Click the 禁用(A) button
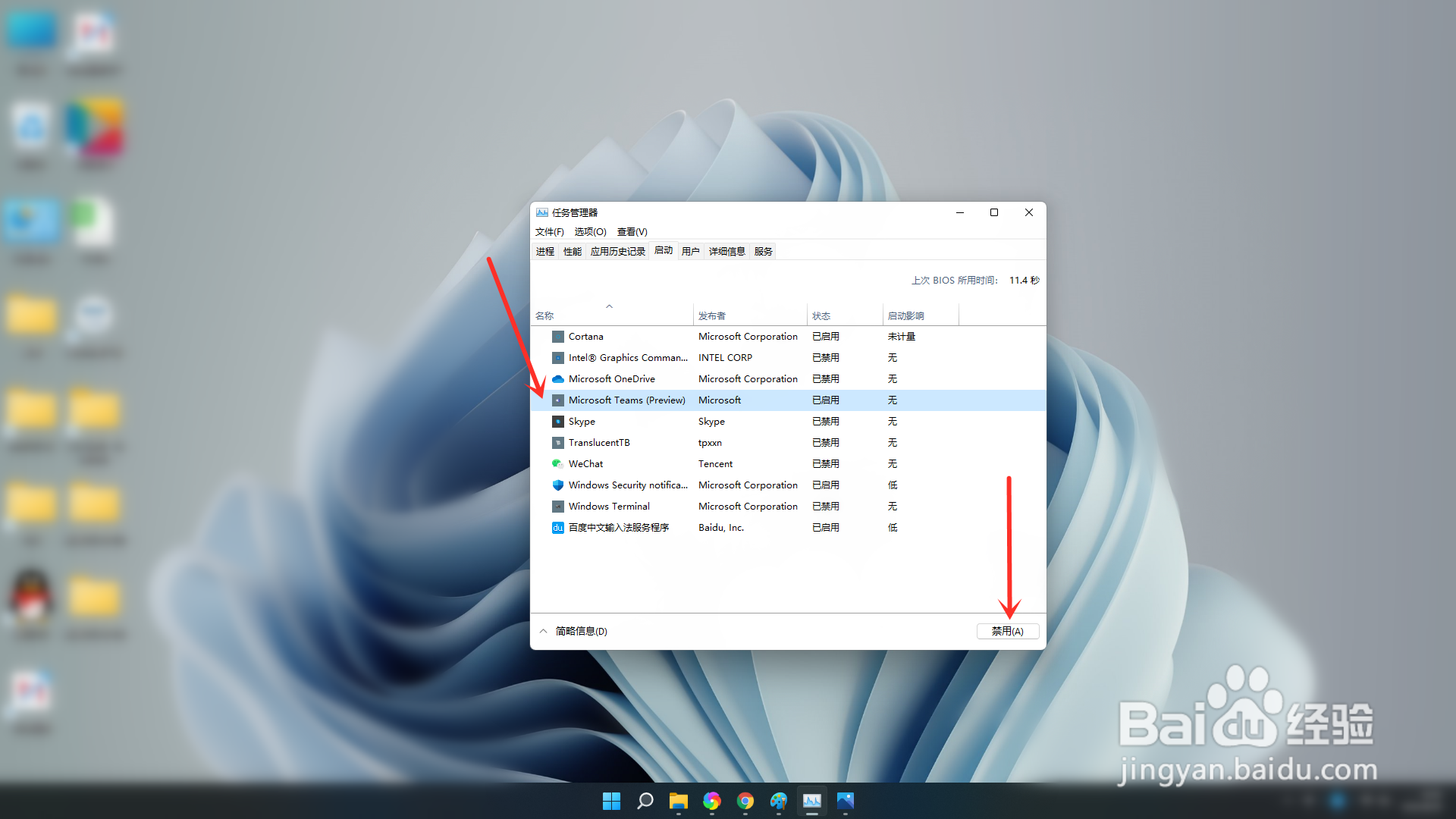This screenshot has width=1456, height=819. [1008, 631]
